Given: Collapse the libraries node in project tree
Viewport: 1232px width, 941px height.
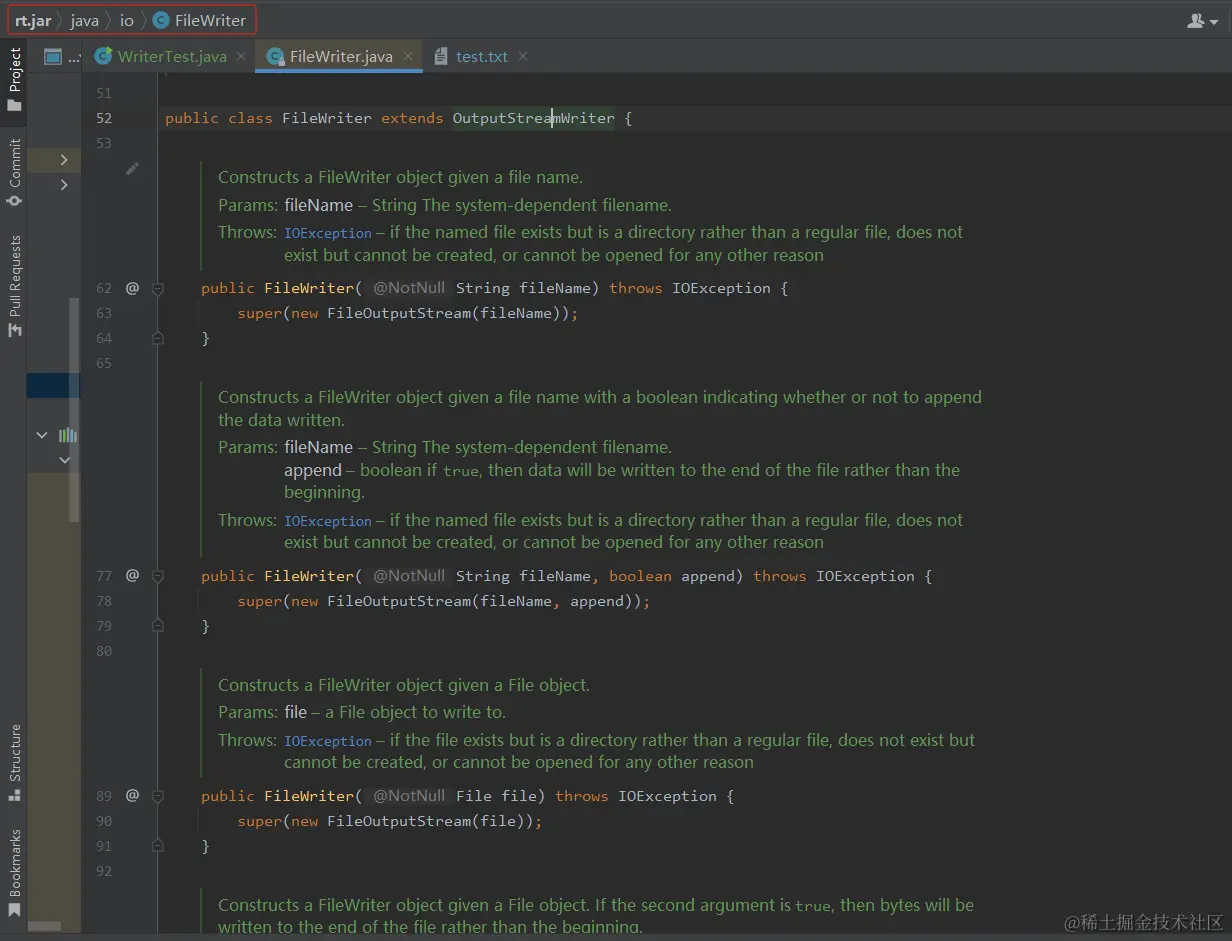Looking at the screenshot, I should (x=42, y=435).
